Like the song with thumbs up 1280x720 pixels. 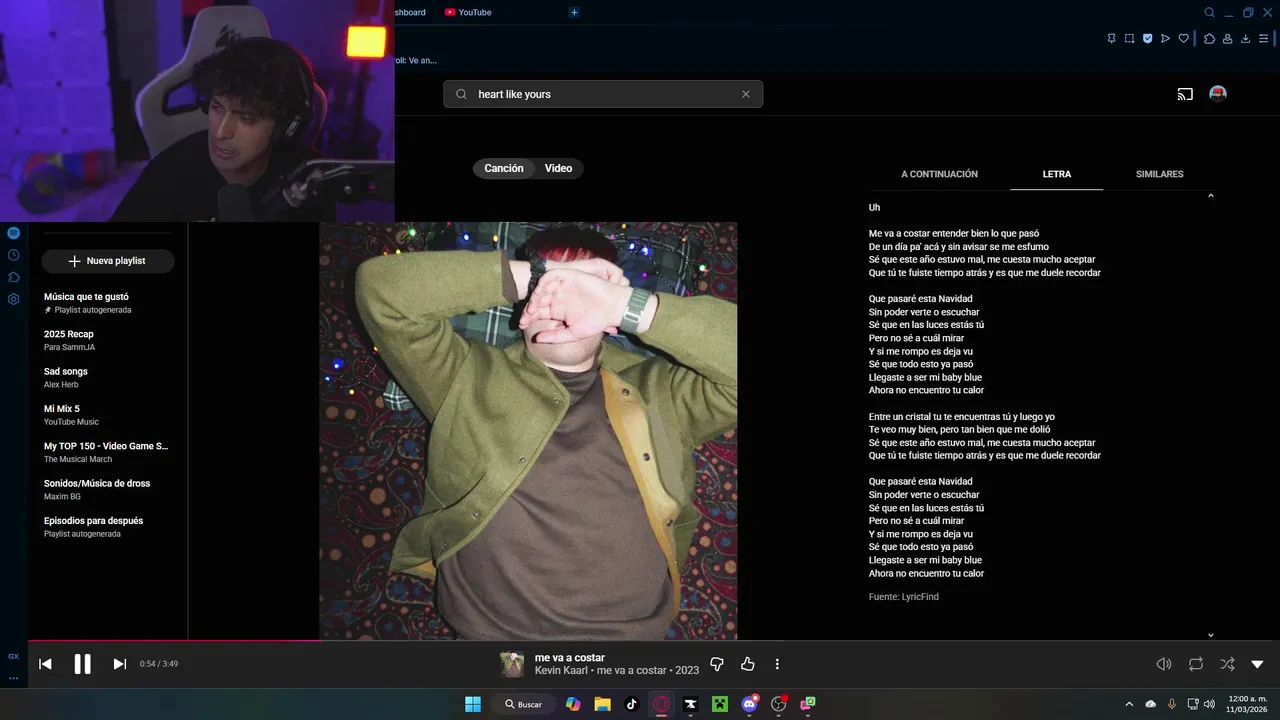747,664
